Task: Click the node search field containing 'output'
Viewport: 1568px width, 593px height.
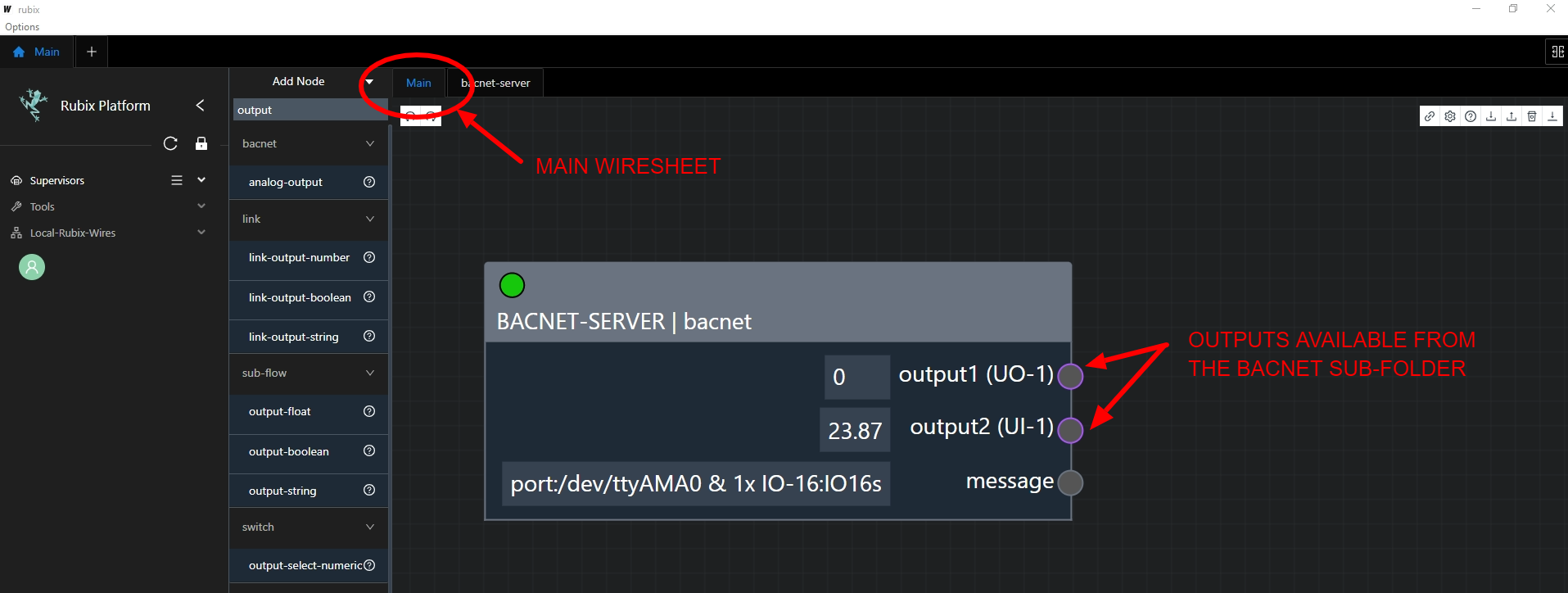Action: point(310,110)
